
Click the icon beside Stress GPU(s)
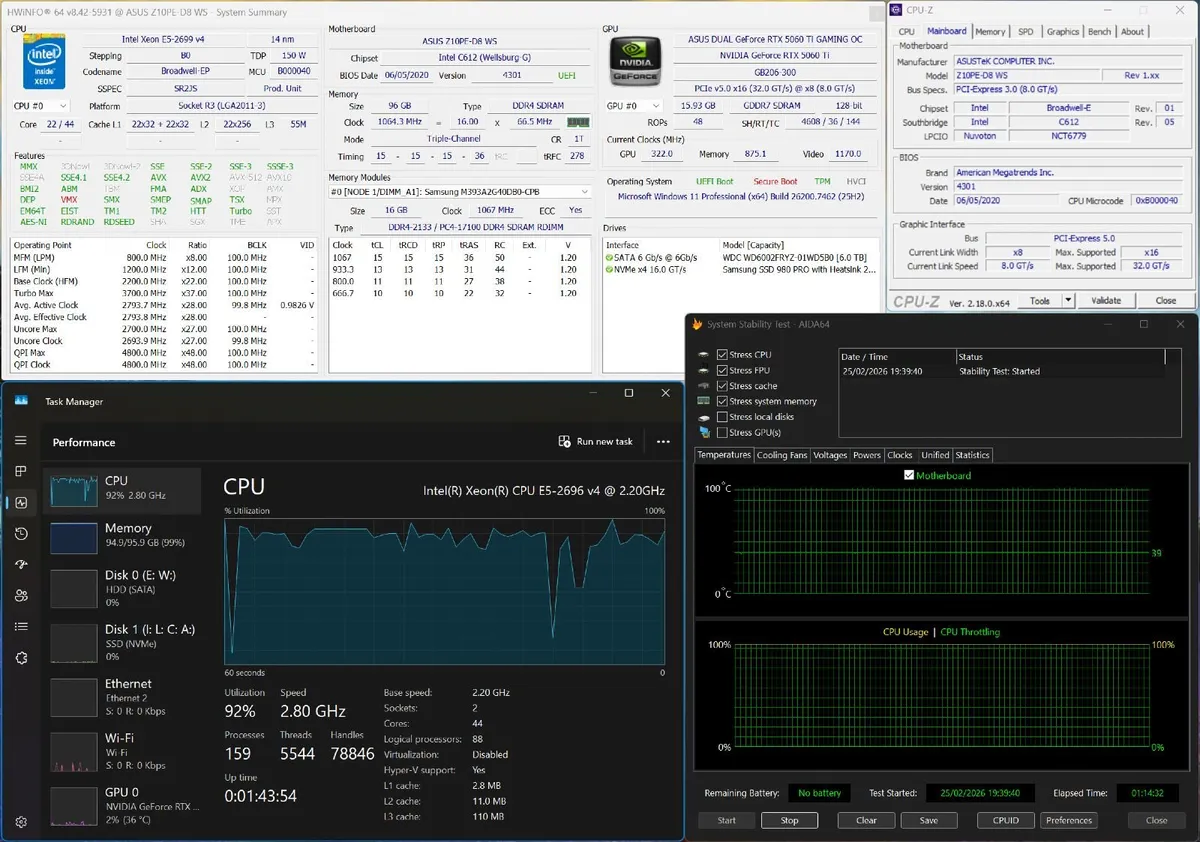(x=704, y=432)
